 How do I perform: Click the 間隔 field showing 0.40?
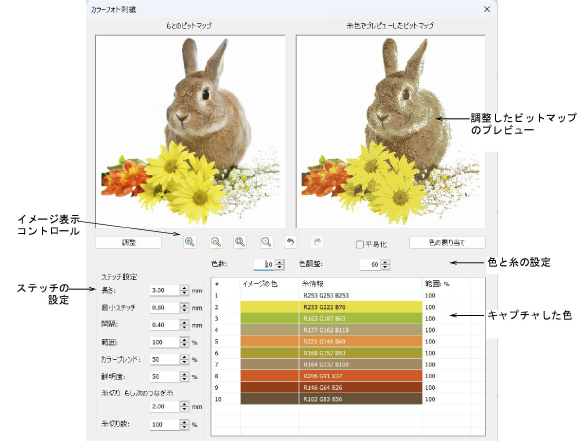click(165, 325)
